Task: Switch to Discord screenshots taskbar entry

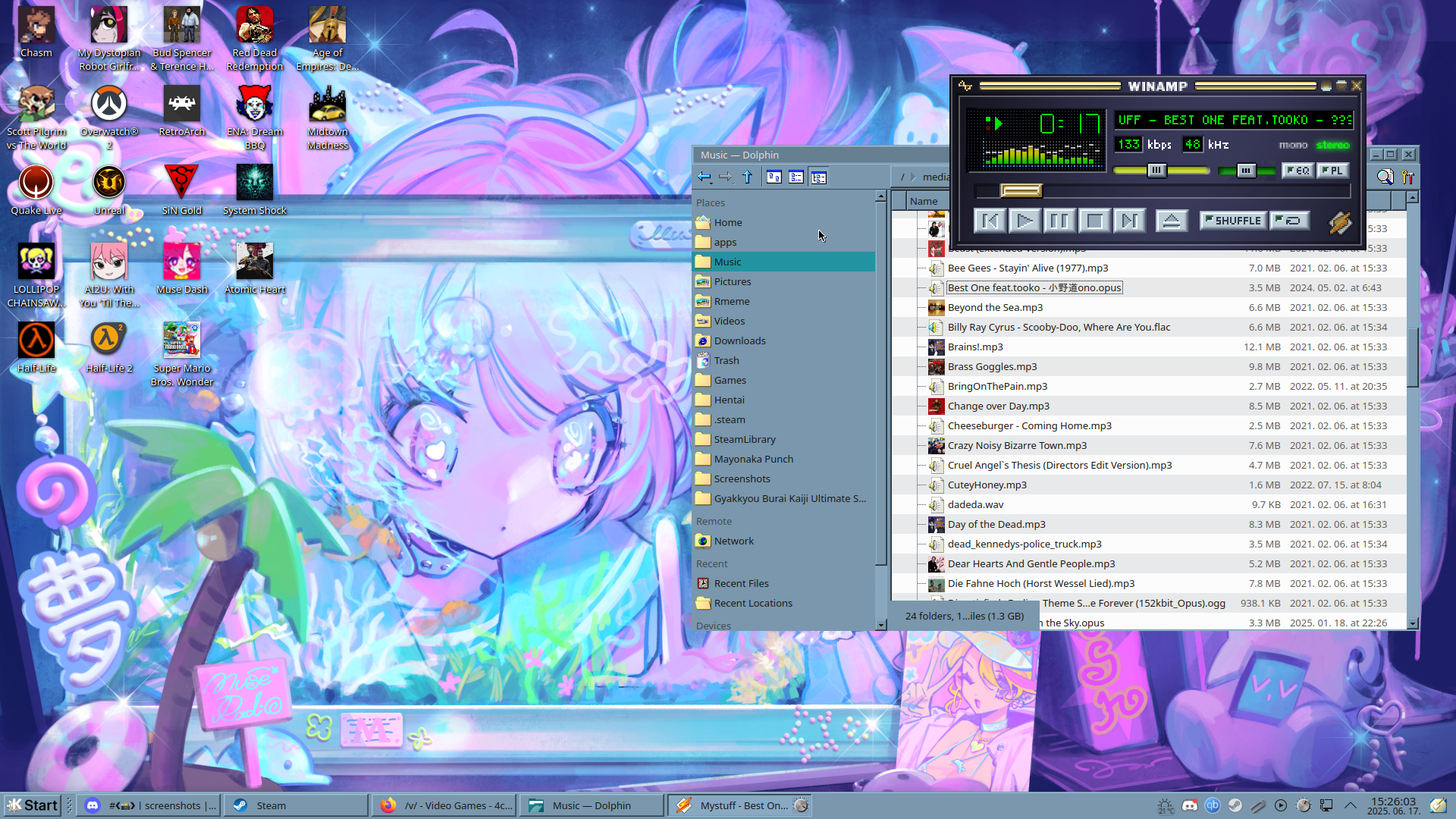Action: (150, 805)
